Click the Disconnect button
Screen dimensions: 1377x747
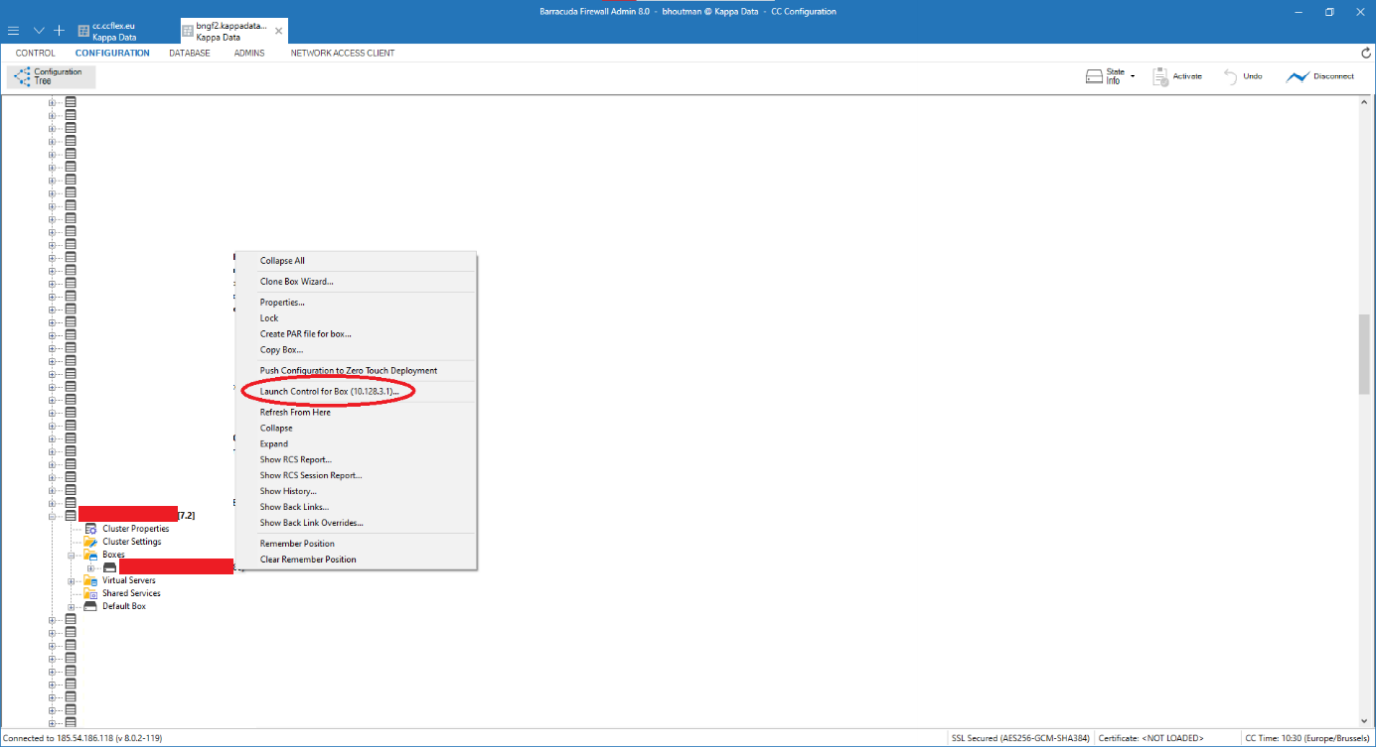tap(1320, 77)
